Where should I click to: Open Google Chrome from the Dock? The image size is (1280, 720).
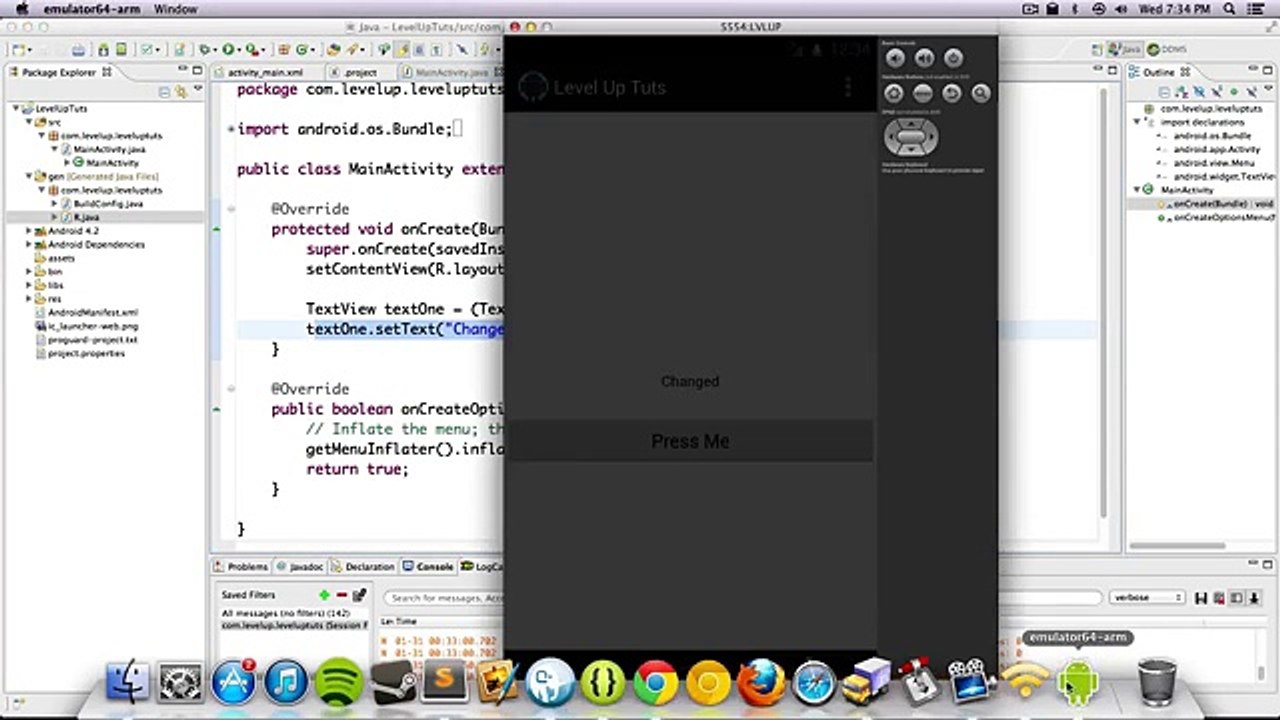656,683
